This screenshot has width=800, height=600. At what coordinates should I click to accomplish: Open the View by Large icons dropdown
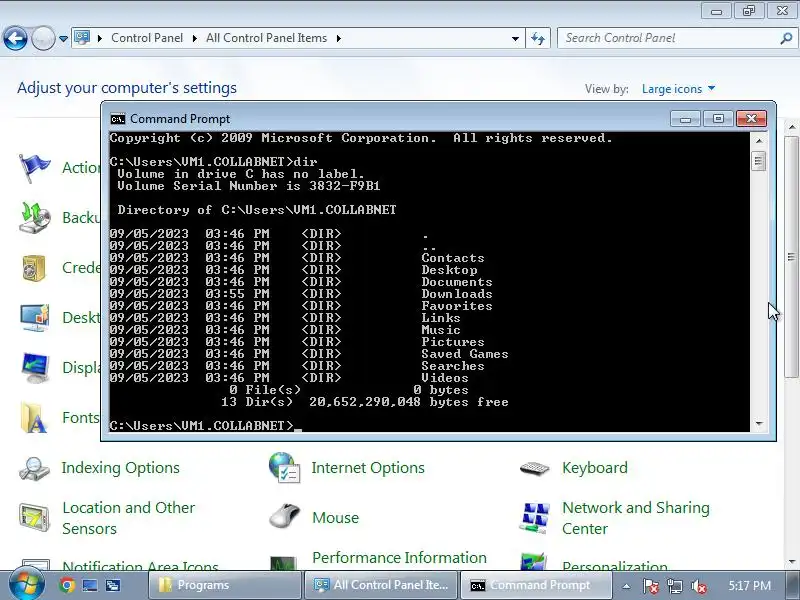point(679,89)
